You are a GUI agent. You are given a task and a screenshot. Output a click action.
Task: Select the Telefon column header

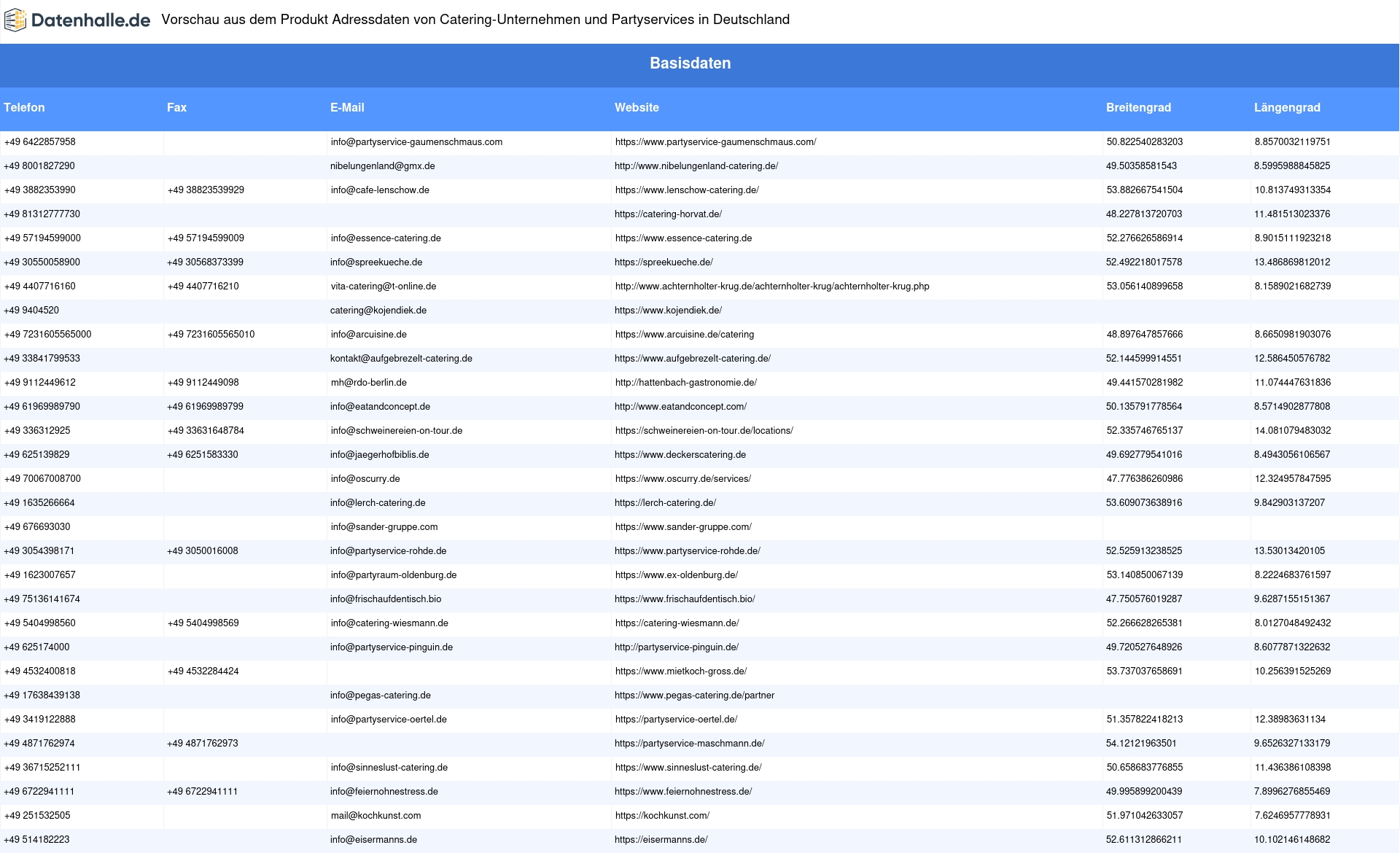click(x=24, y=107)
